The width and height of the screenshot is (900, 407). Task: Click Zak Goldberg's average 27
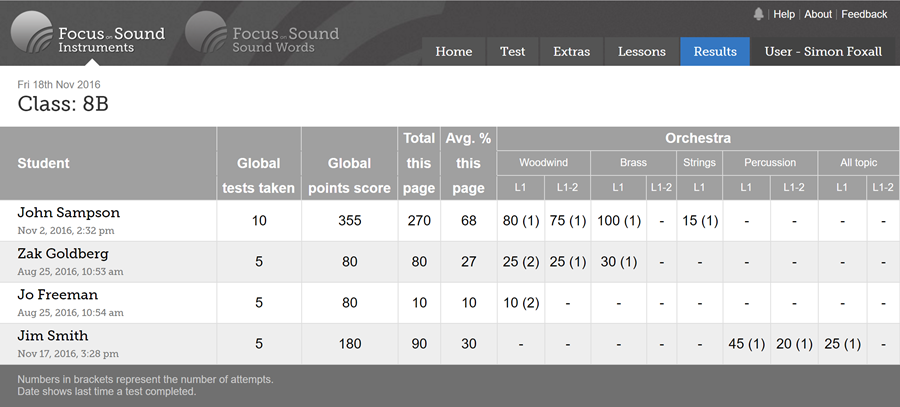pyautogui.click(x=468, y=262)
